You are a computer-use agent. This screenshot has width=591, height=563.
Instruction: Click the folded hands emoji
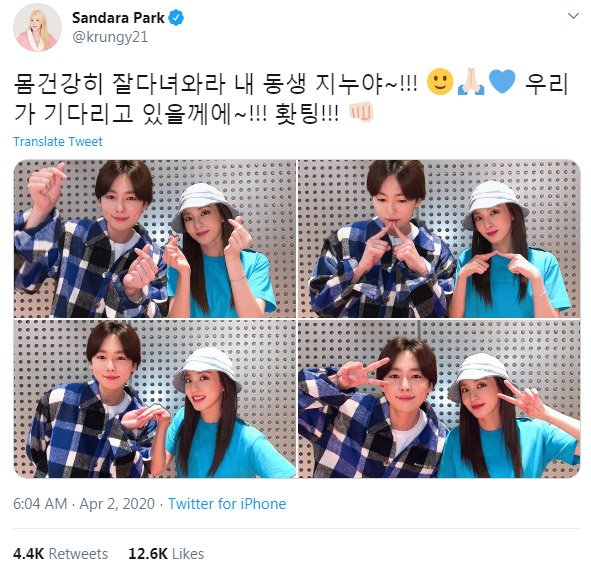[471, 82]
